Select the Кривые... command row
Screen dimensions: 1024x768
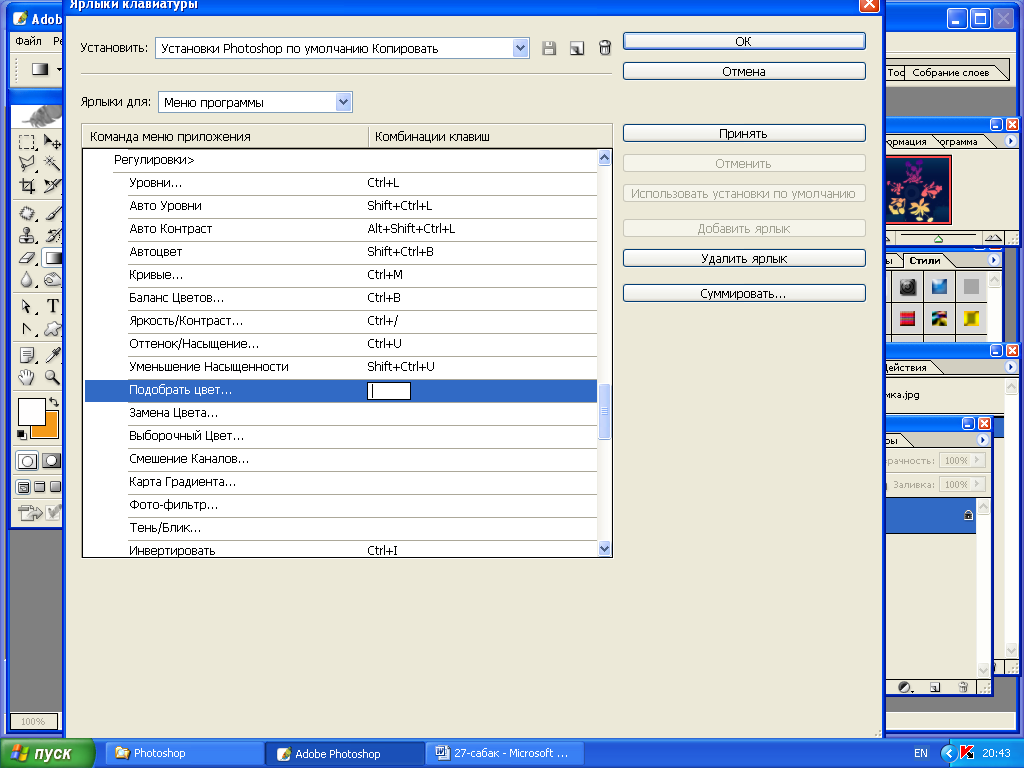(340, 275)
